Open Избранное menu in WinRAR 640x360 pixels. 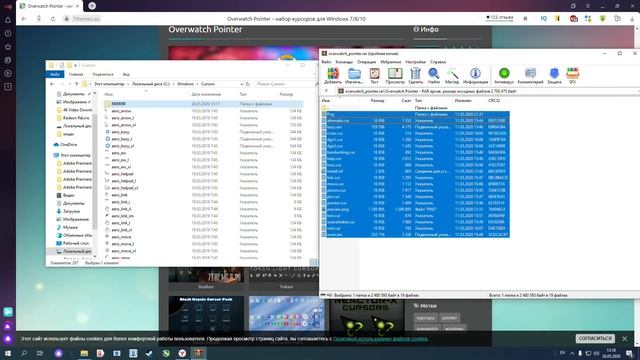391,62
